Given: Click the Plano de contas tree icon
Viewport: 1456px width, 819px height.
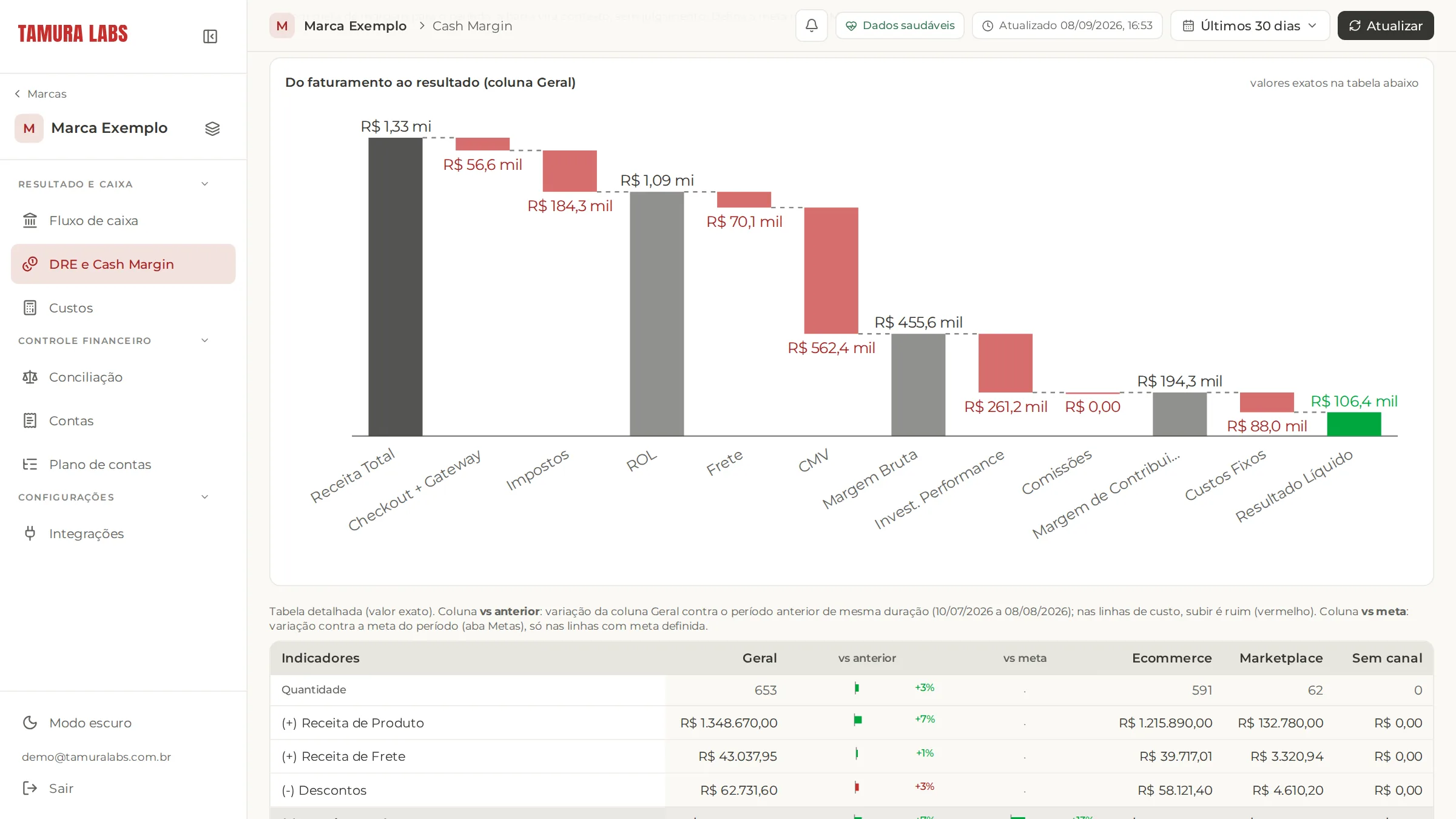Looking at the screenshot, I should (30, 464).
